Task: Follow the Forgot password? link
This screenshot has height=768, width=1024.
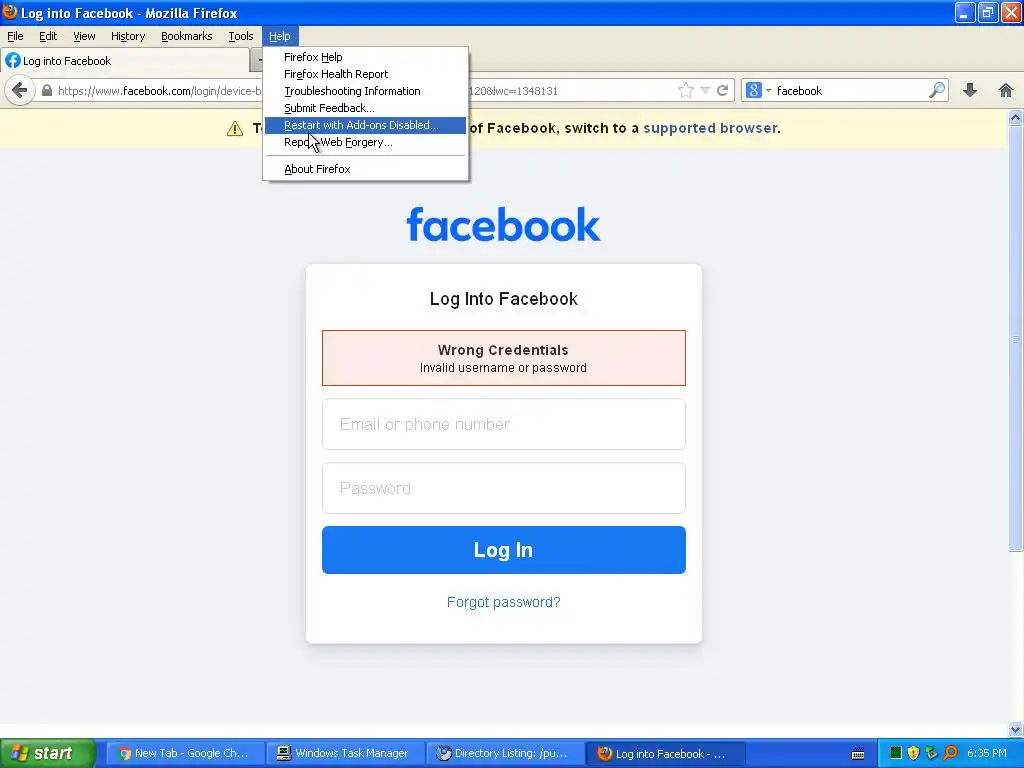Action: pyautogui.click(x=504, y=601)
